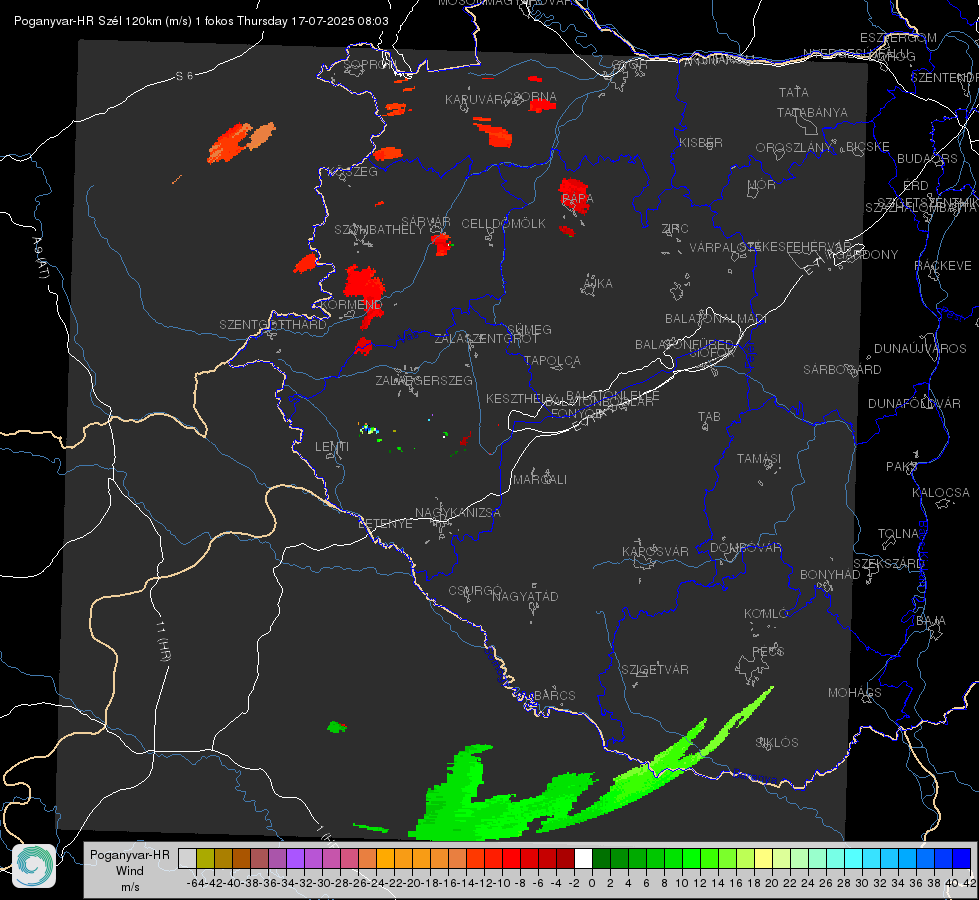Select the TAB town label
The width and height of the screenshot is (979, 900).
[x=709, y=417]
